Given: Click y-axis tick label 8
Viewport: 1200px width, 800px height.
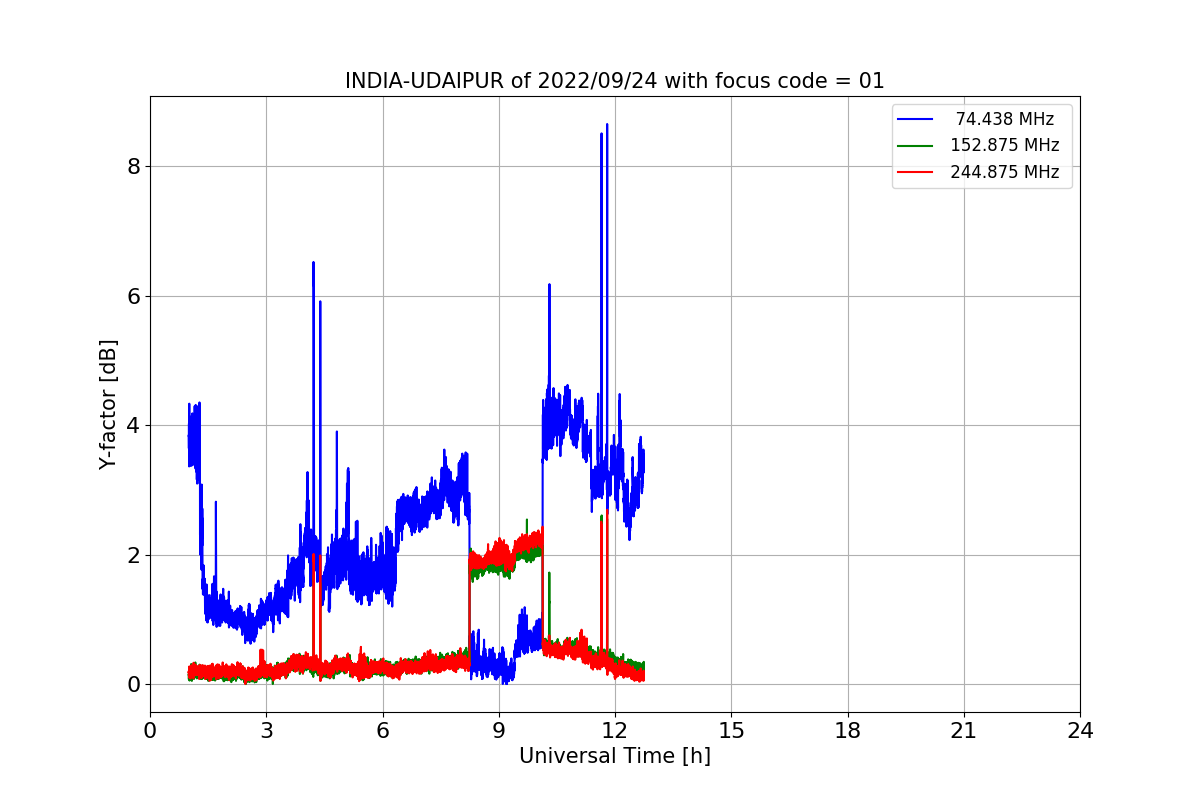Looking at the screenshot, I should [132, 167].
